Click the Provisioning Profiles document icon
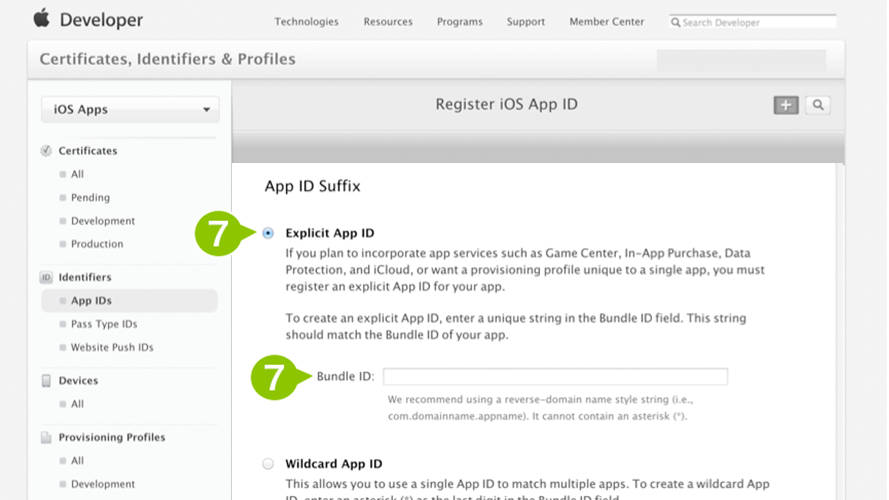This screenshot has width=889, height=500. (46, 437)
